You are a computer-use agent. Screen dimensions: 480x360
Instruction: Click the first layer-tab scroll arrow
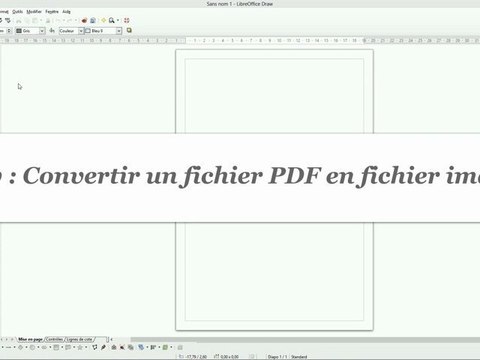[x=2, y=339]
